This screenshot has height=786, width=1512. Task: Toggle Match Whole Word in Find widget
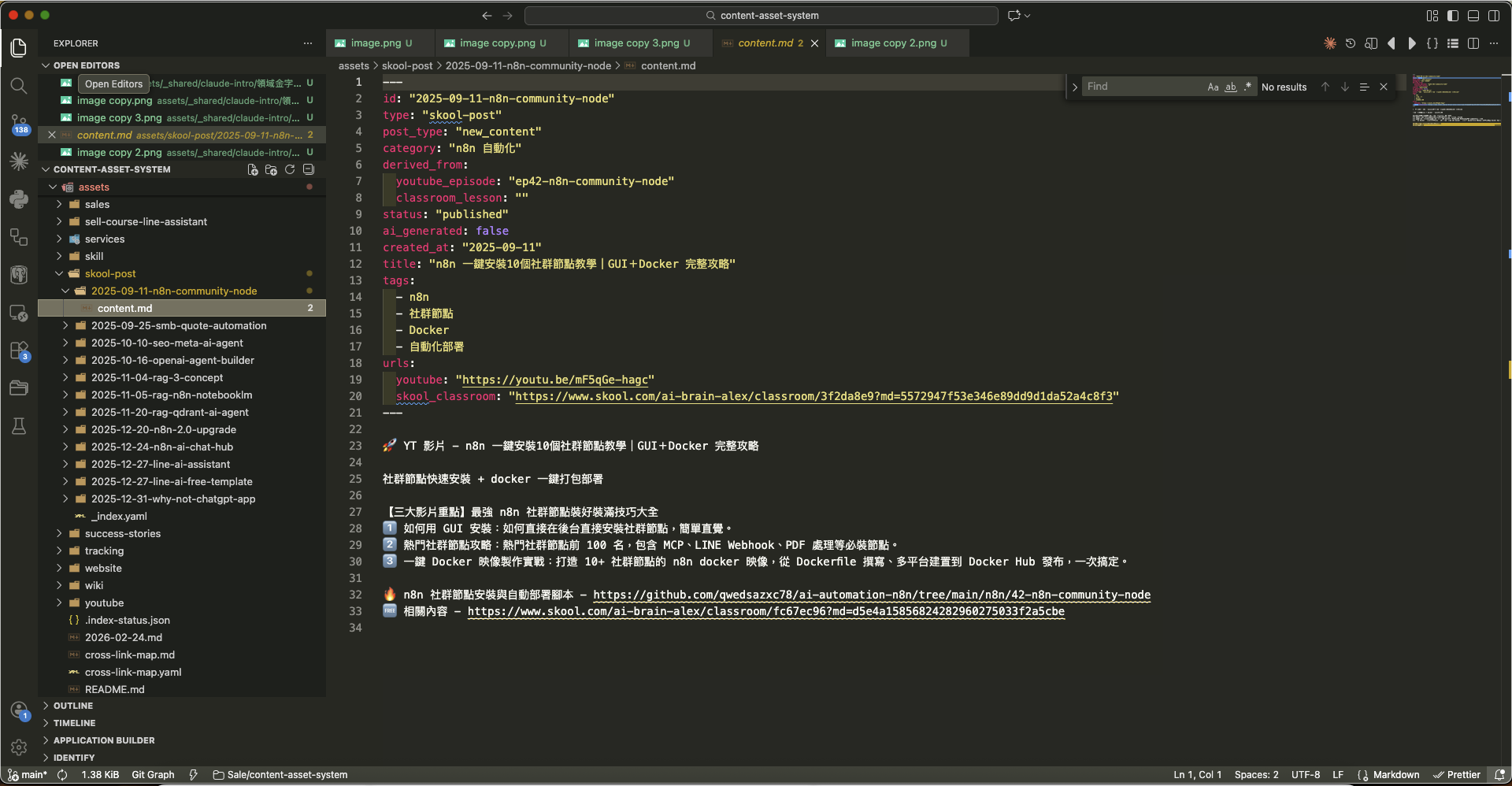(1230, 87)
